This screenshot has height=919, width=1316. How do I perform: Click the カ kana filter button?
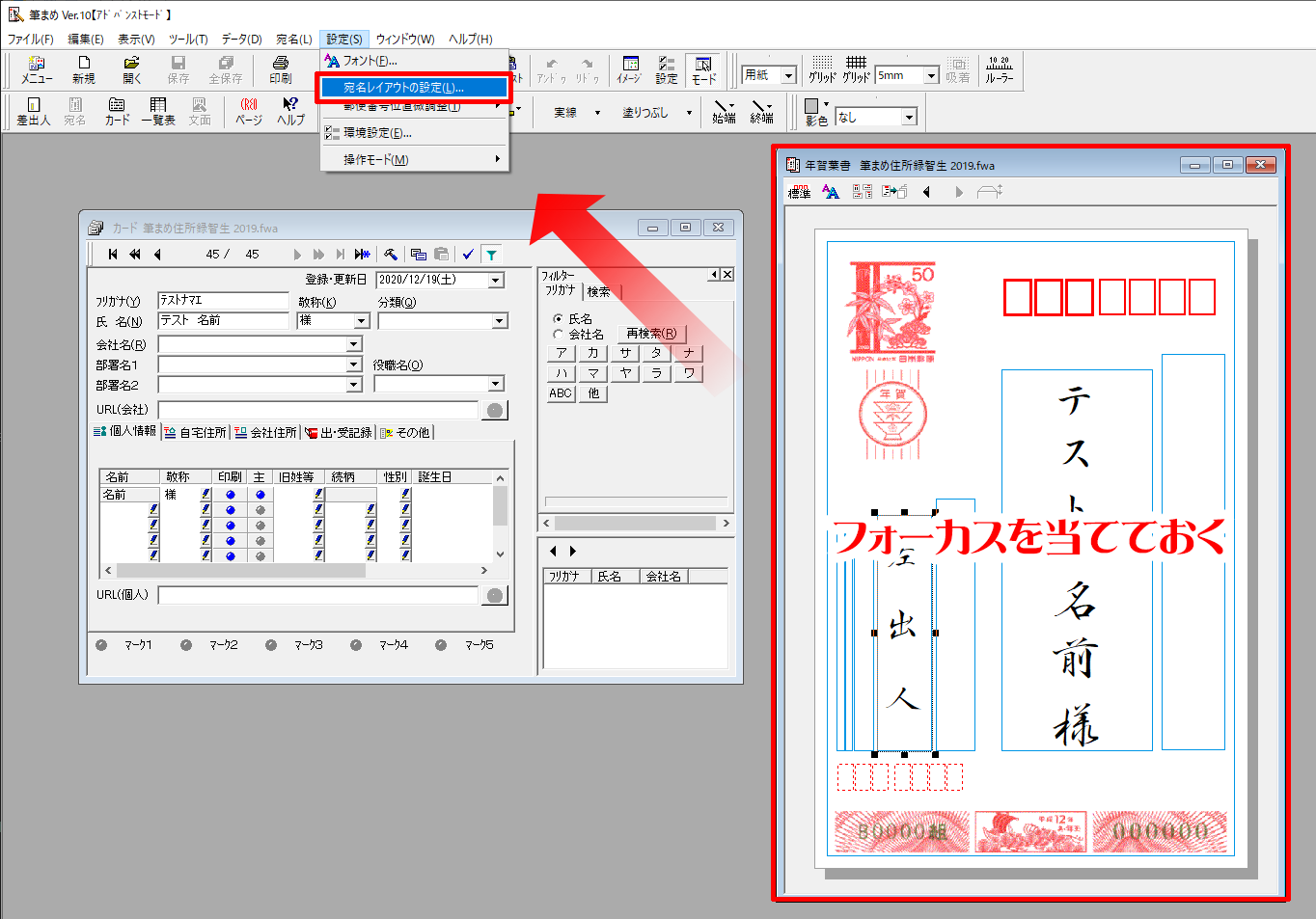593,353
